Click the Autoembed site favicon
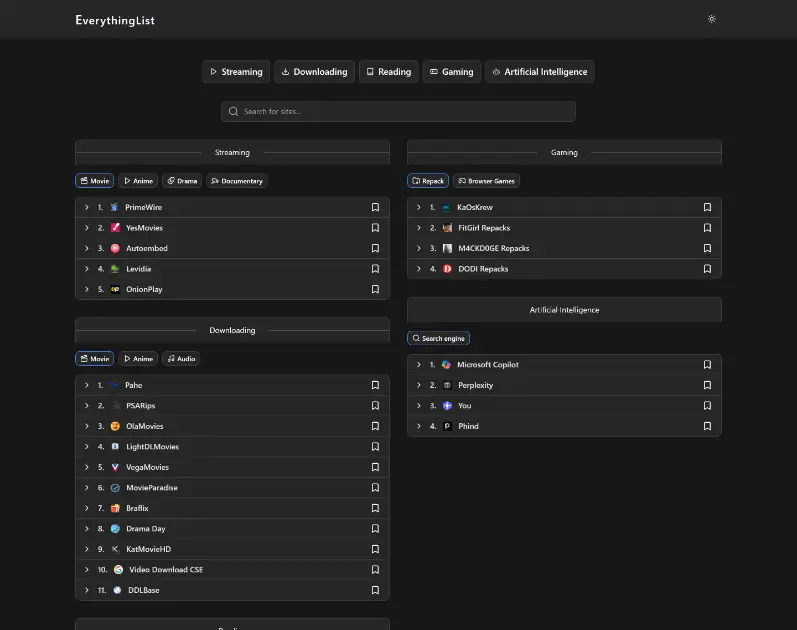The width and height of the screenshot is (797, 630). coord(115,248)
